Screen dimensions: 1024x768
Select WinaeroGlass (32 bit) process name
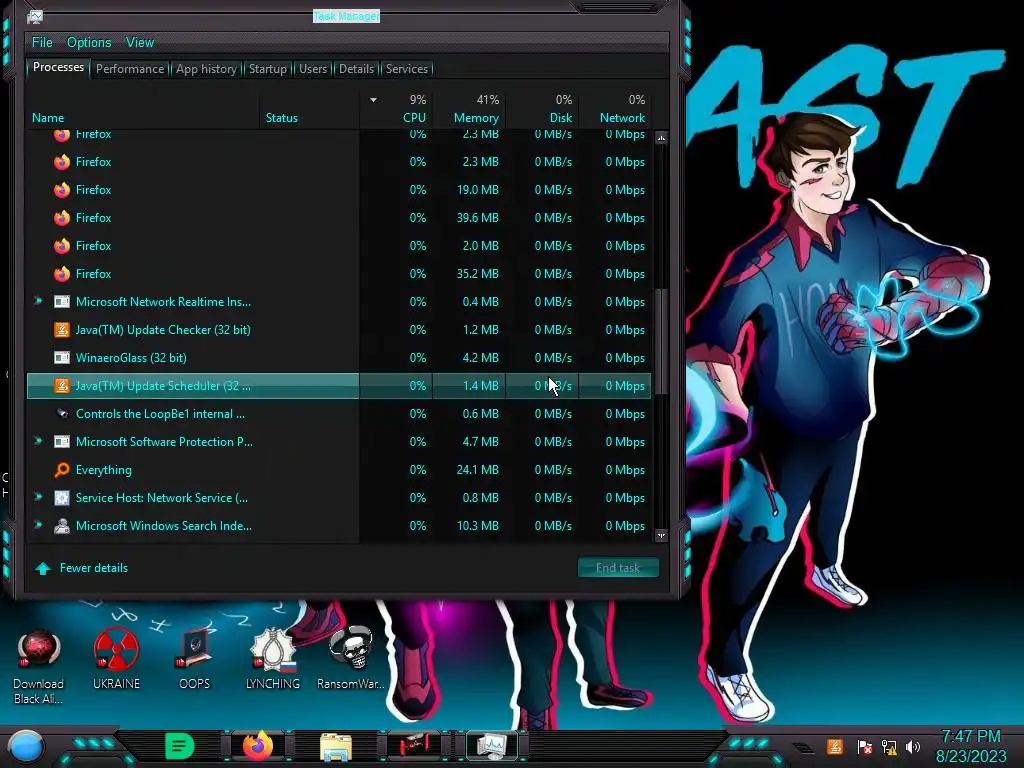click(131, 358)
